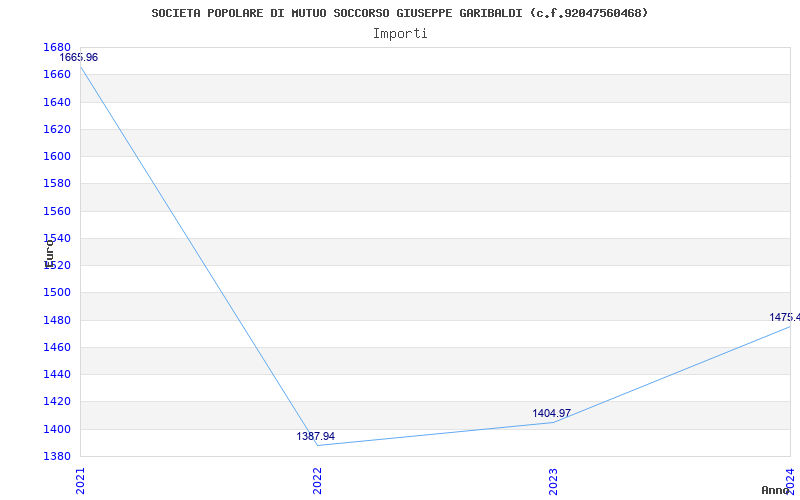This screenshot has width=800, height=500.
Task: Click the data label 1387.94
Action: 315,436
